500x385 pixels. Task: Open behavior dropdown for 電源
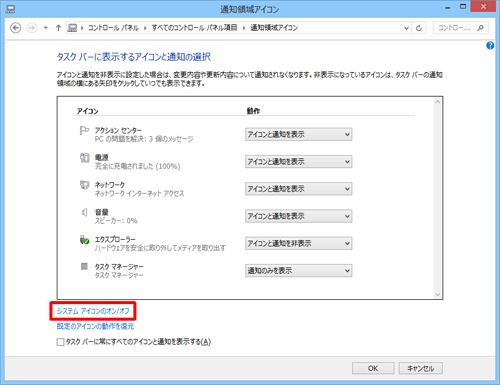click(298, 162)
